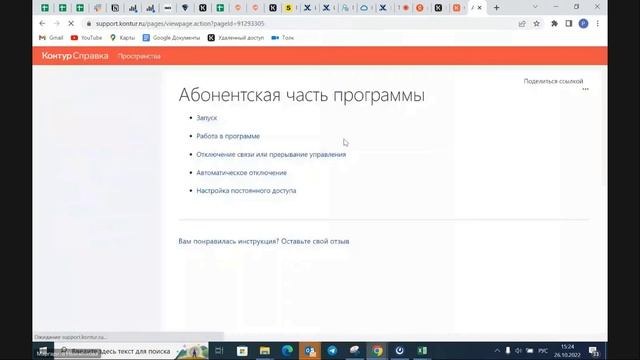Click the page heading Абонентская часть программы
This screenshot has height=360, width=640.
302,95
